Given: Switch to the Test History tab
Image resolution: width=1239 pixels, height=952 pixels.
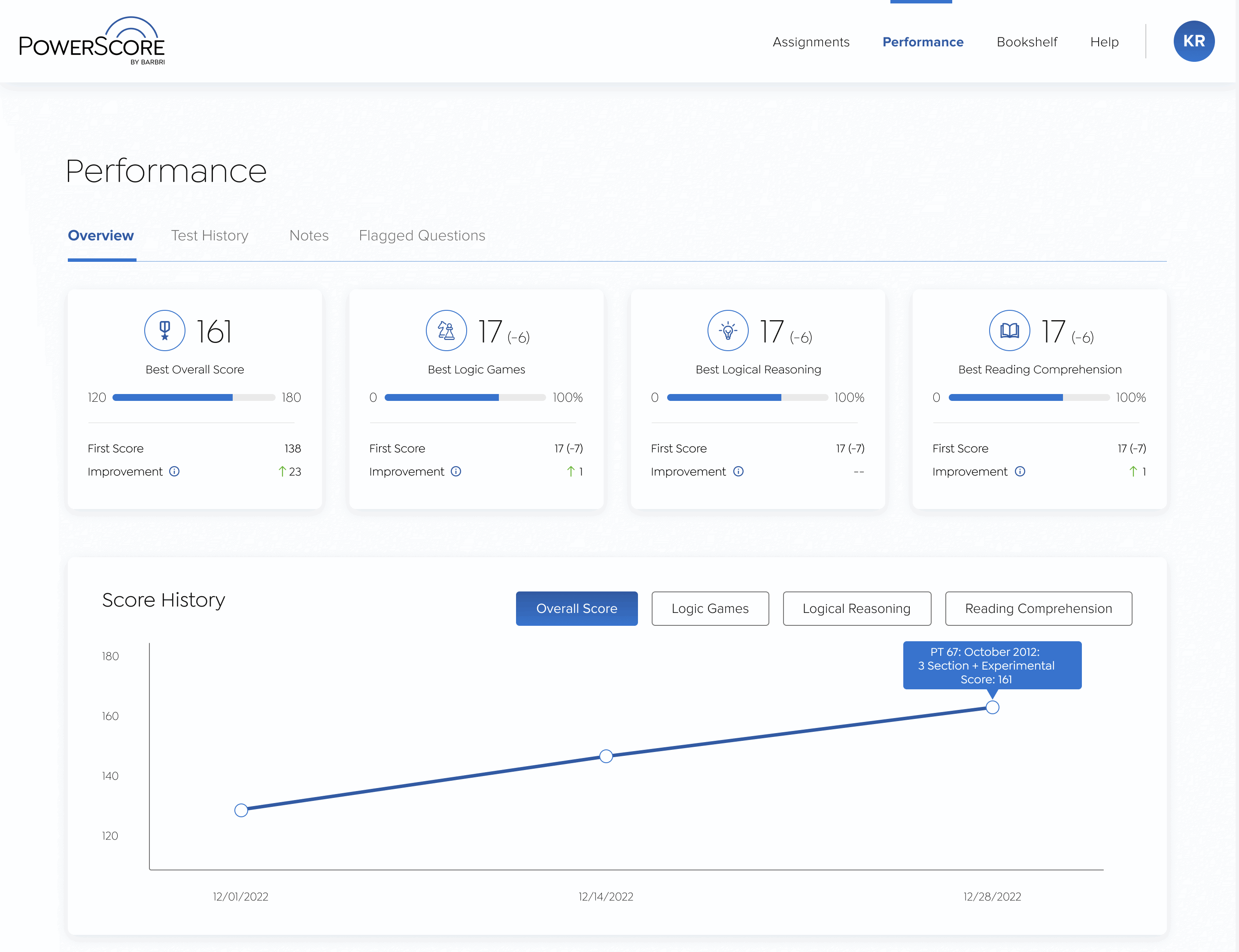Looking at the screenshot, I should click(210, 236).
